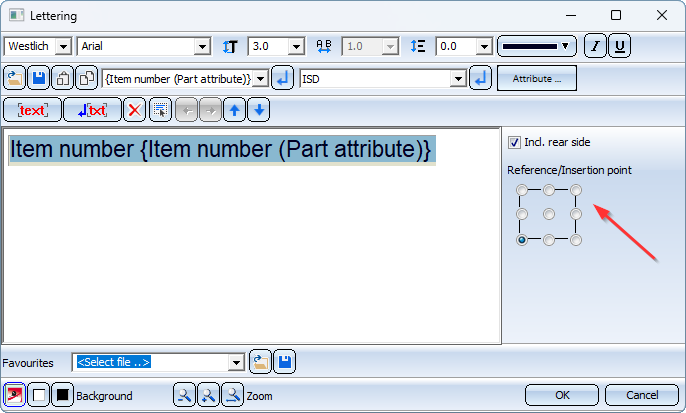Screen dimensions: 686x413
Task: Expand the 3.0 text height dropdown
Action: click(x=296, y=46)
